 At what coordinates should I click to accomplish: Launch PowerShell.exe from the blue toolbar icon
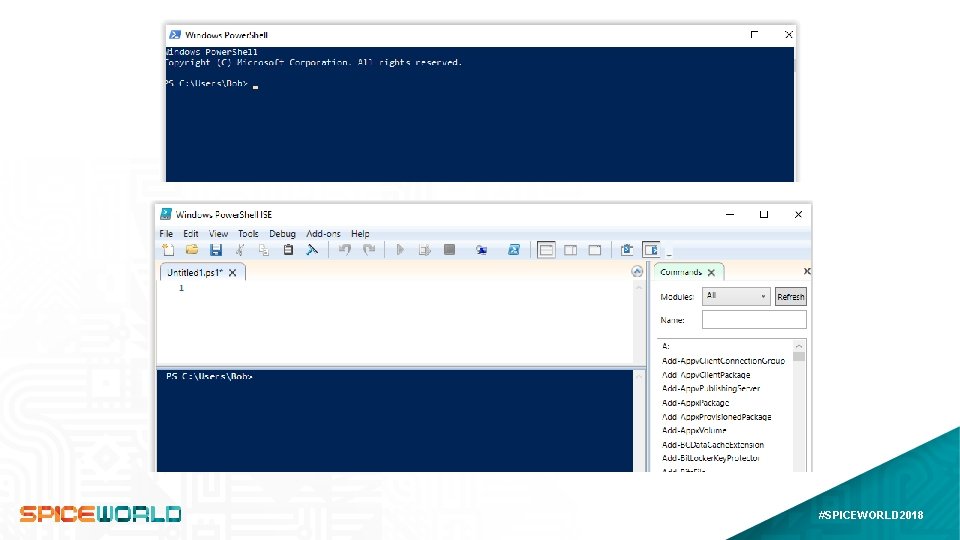click(x=514, y=250)
